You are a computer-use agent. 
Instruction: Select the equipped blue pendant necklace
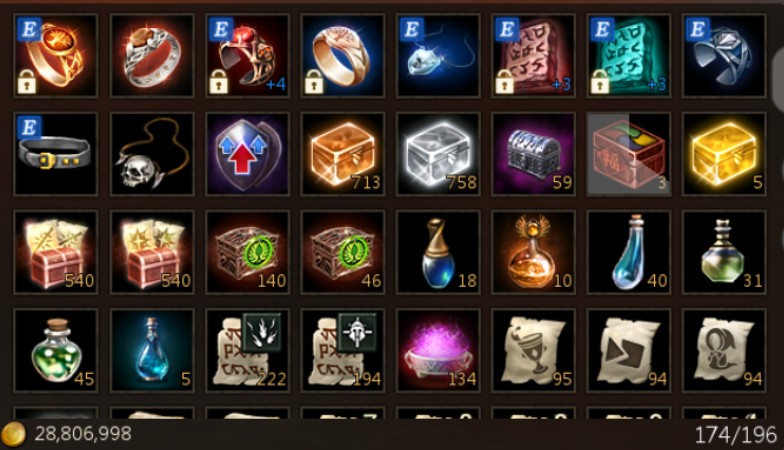[x=438, y=56]
